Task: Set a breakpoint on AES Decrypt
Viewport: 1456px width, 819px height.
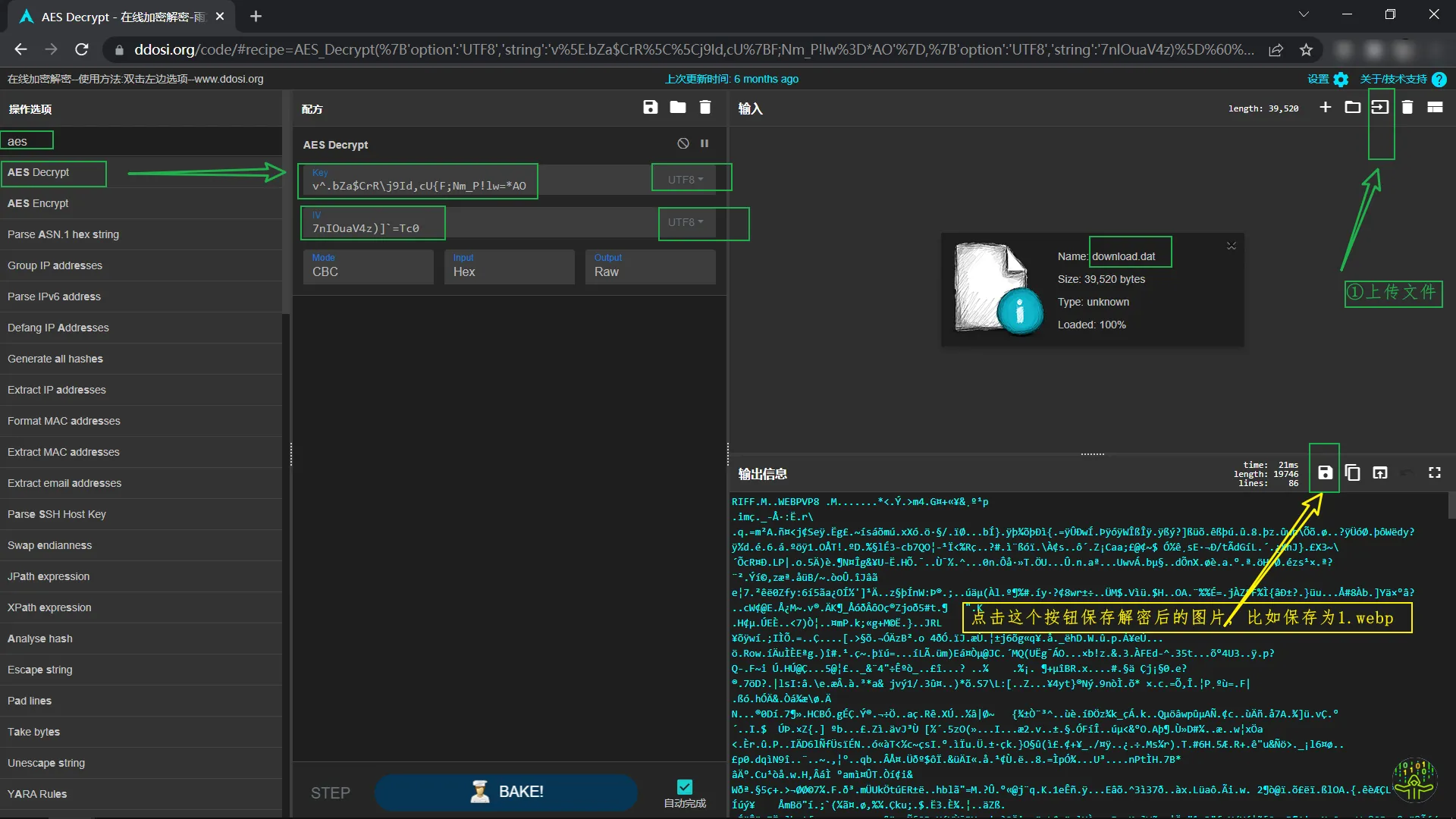Action: tap(704, 143)
